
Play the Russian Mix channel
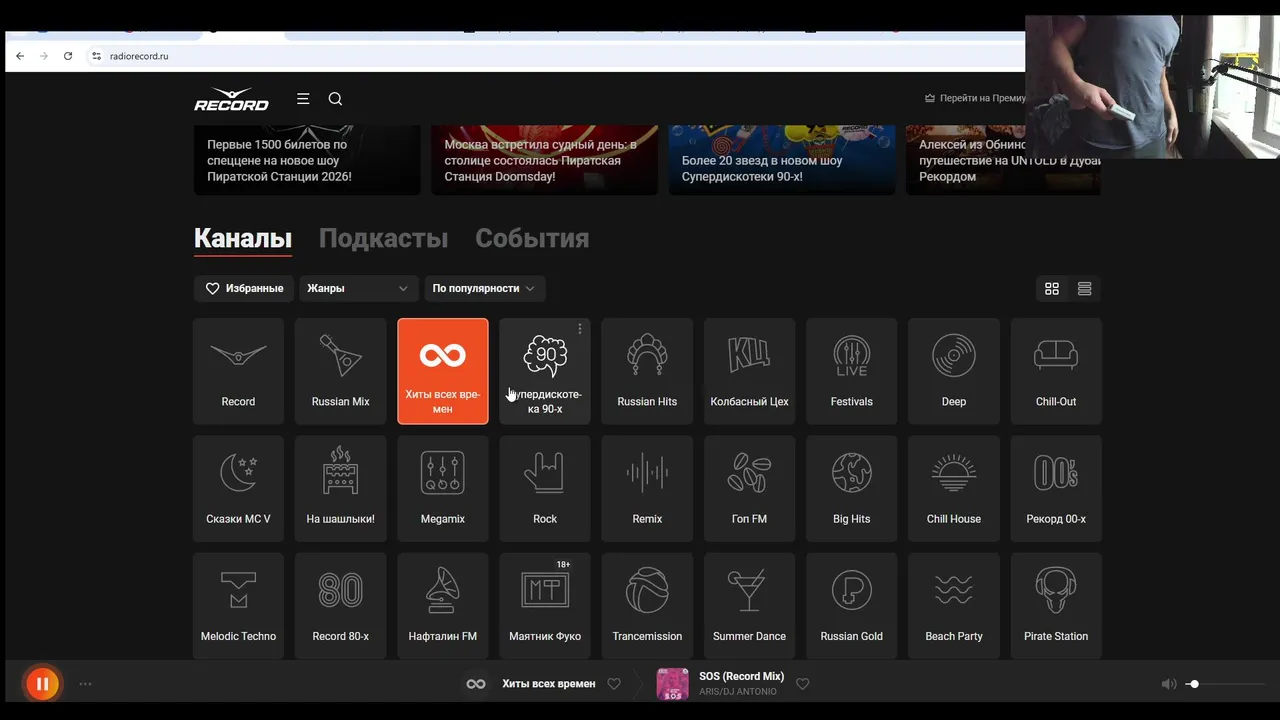[x=340, y=371]
